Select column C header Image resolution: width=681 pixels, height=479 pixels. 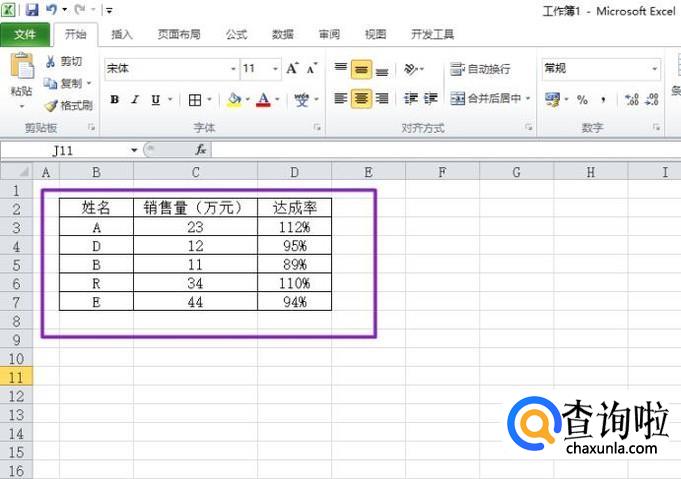click(x=195, y=172)
